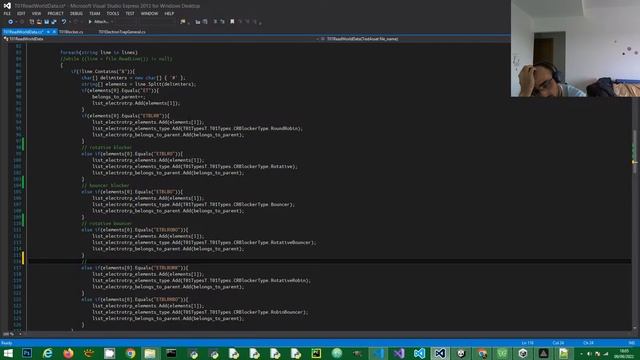Open the blue Visual Studio Code taskbar icon
The width and height of the screenshot is (640, 360).
pyautogui.click(x=419, y=353)
